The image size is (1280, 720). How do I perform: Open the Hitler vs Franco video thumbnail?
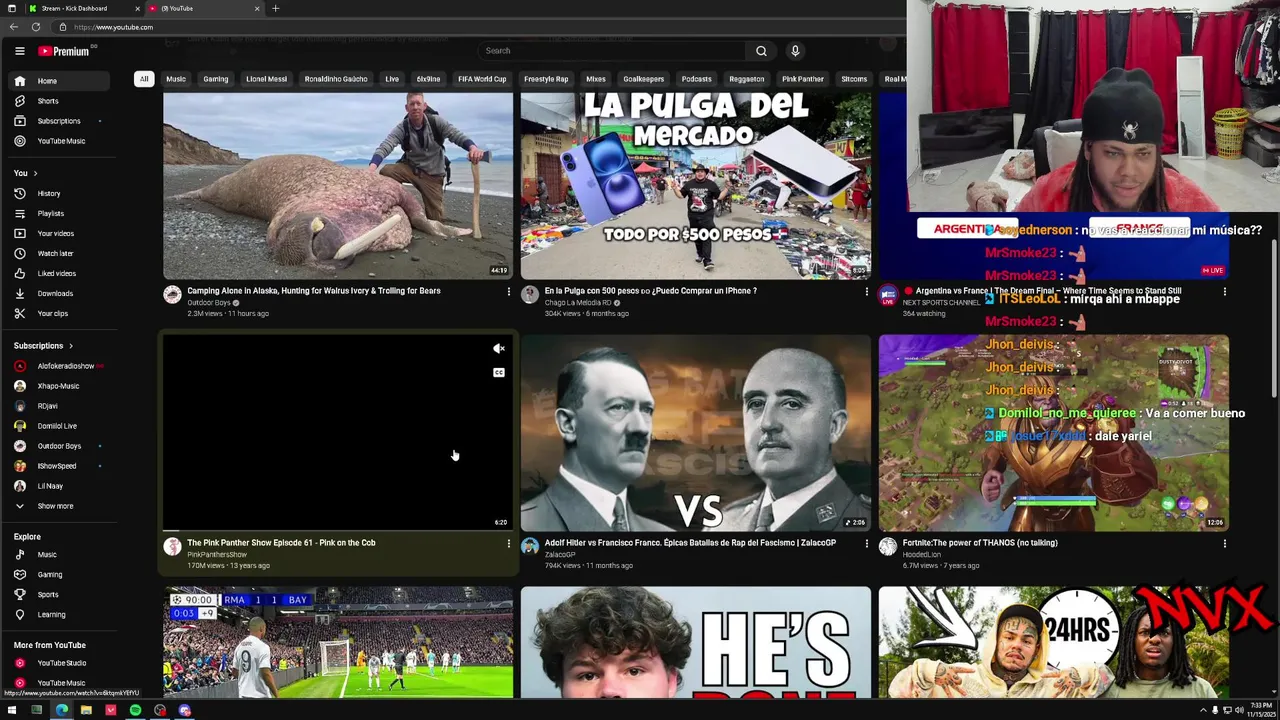click(695, 432)
